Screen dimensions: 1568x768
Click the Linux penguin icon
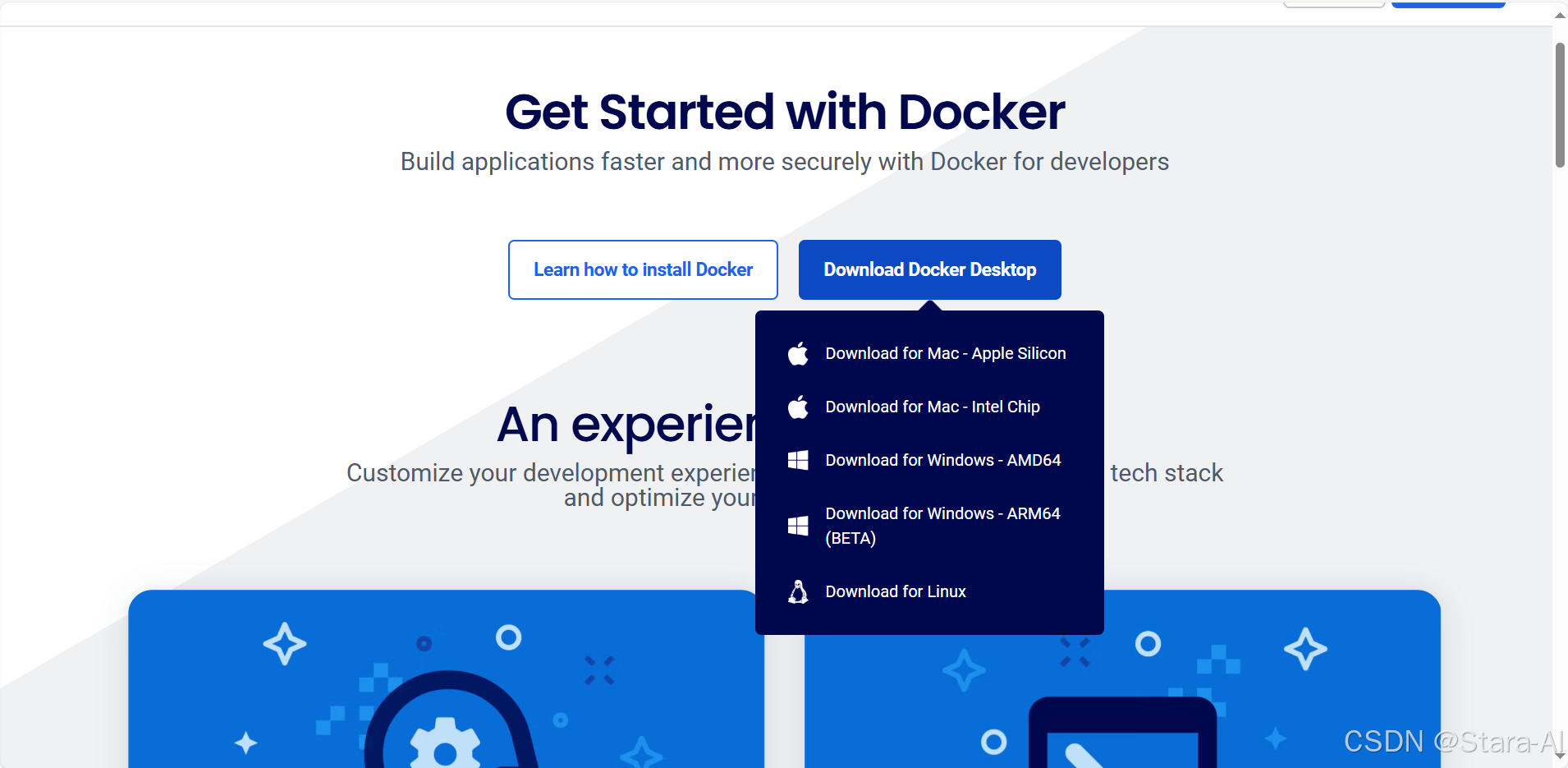(798, 591)
